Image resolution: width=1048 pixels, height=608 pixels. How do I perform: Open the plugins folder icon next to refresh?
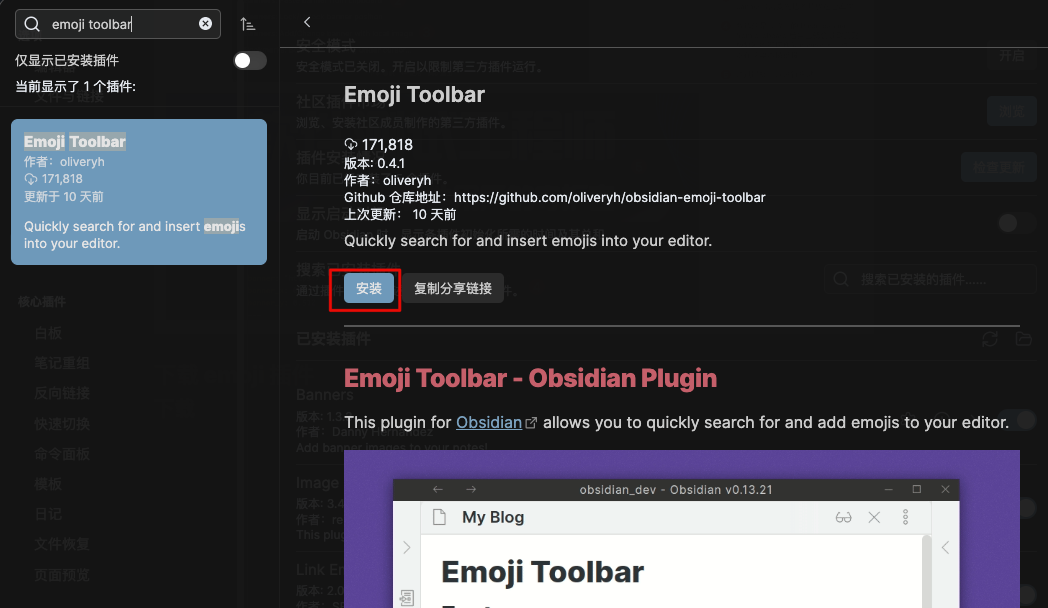tap(1023, 340)
